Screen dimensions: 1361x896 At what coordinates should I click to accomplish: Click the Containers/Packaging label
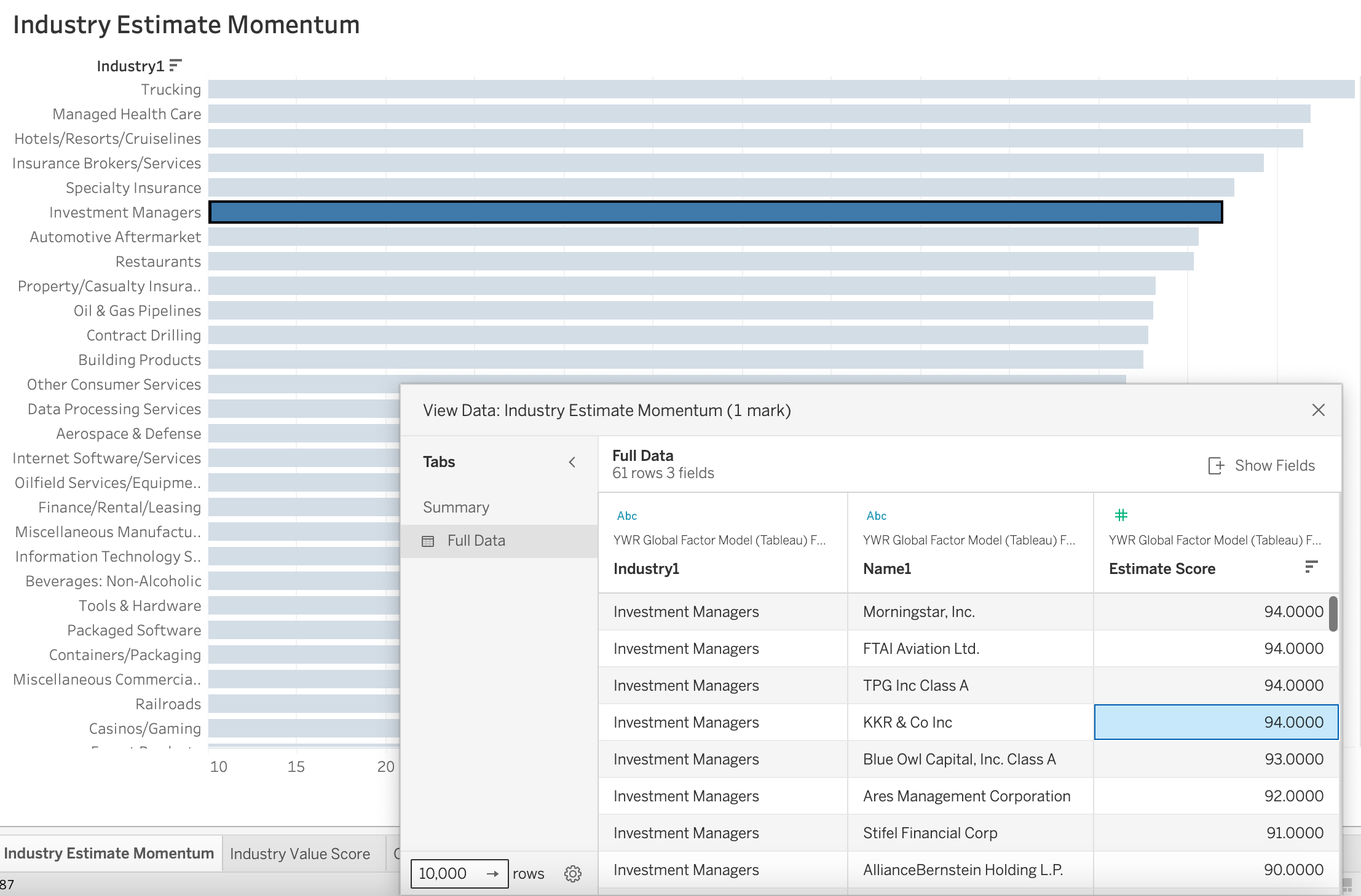(125, 655)
